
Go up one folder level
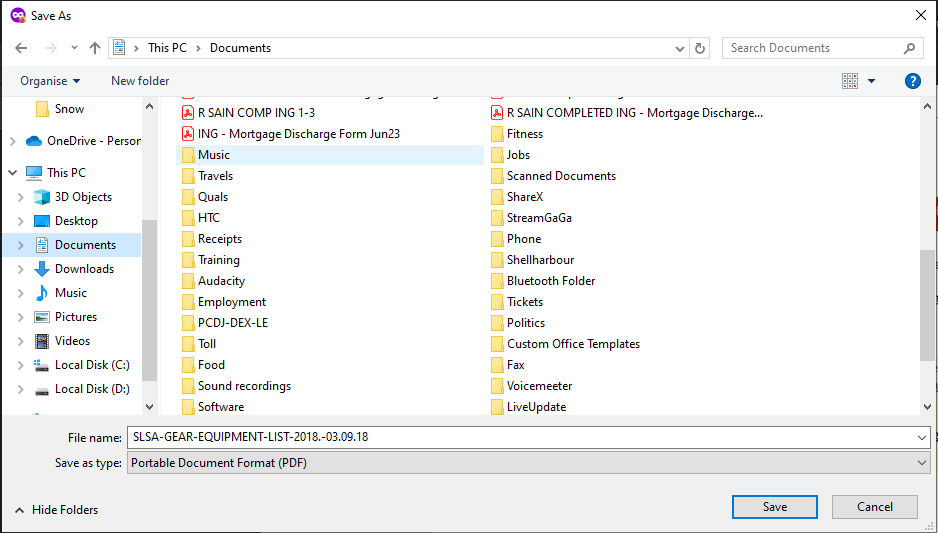(95, 48)
